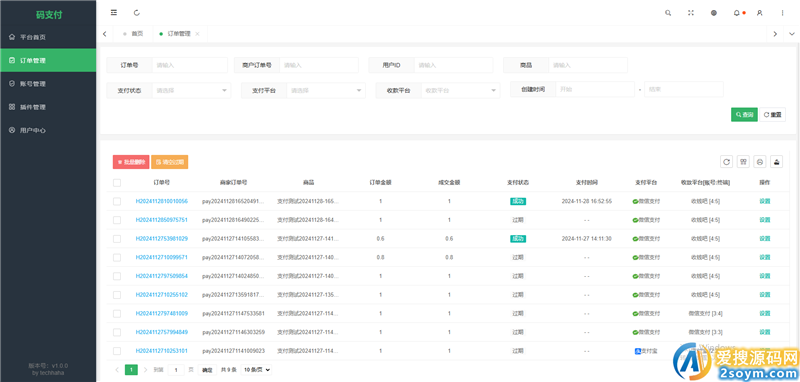The width and height of the screenshot is (800, 382).
Task: Click payment time 2024-11-28 16:52:55
Action: pos(587,201)
